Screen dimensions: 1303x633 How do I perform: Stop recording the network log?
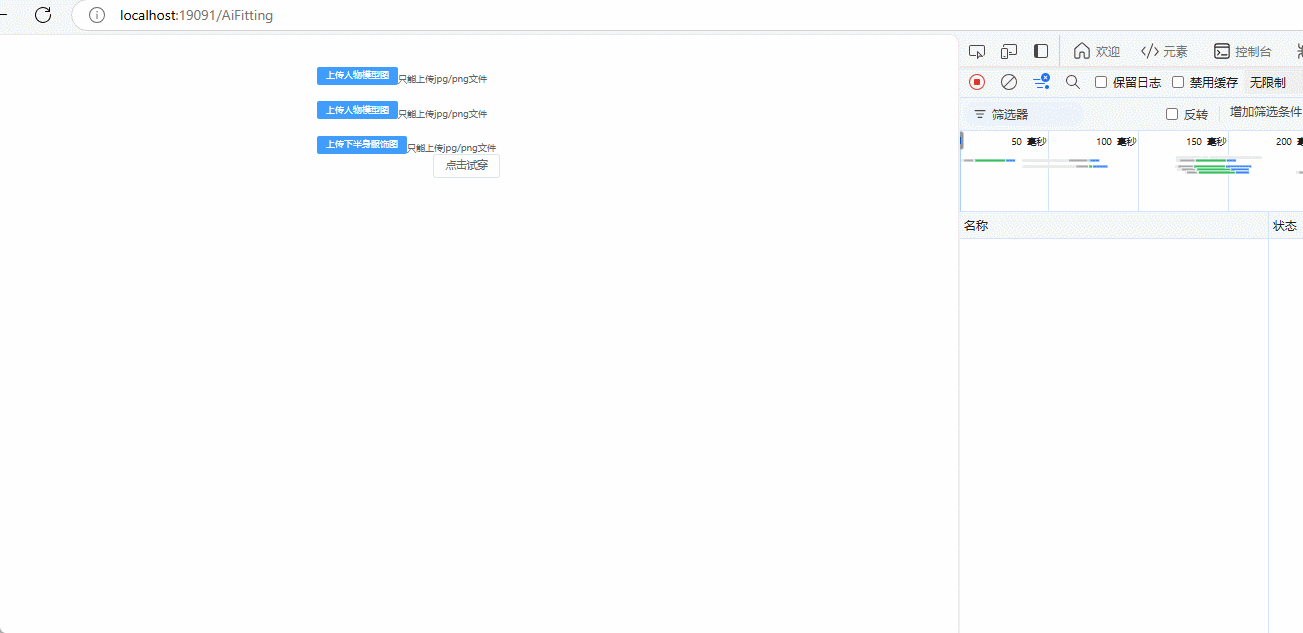click(x=977, y=82)
